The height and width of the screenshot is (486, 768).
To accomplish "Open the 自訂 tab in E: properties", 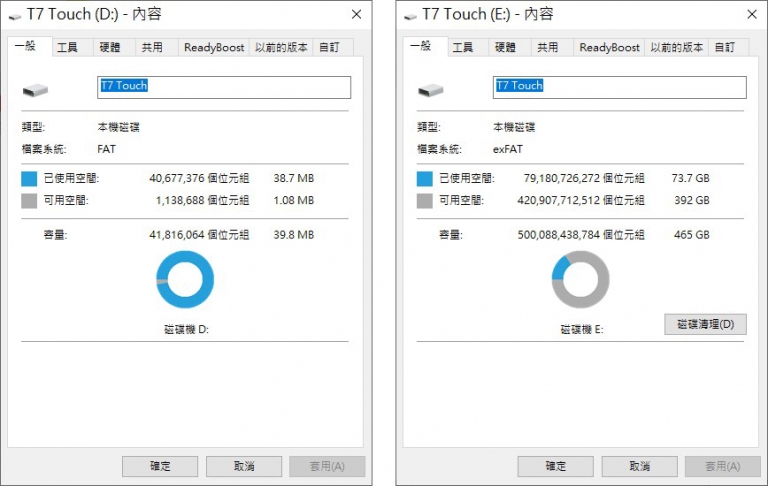I will click(725, 48).
